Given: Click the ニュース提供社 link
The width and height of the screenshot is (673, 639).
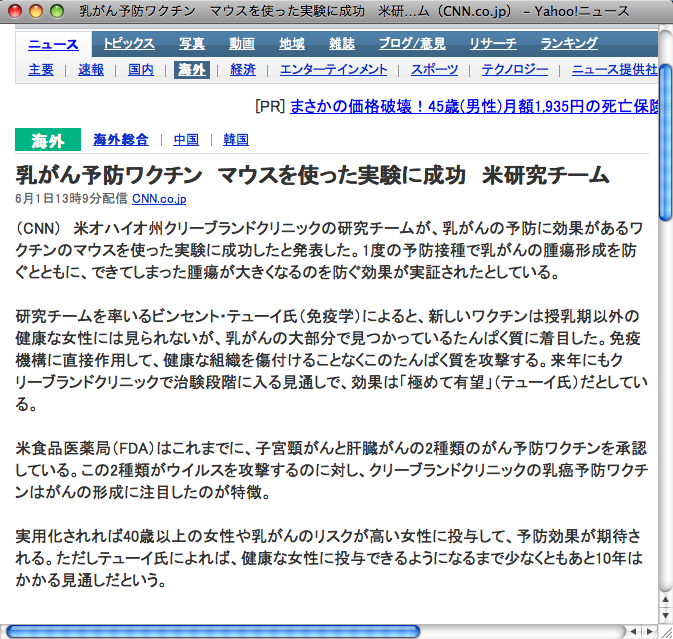Looking at the screenshot, I should [614, 70].
